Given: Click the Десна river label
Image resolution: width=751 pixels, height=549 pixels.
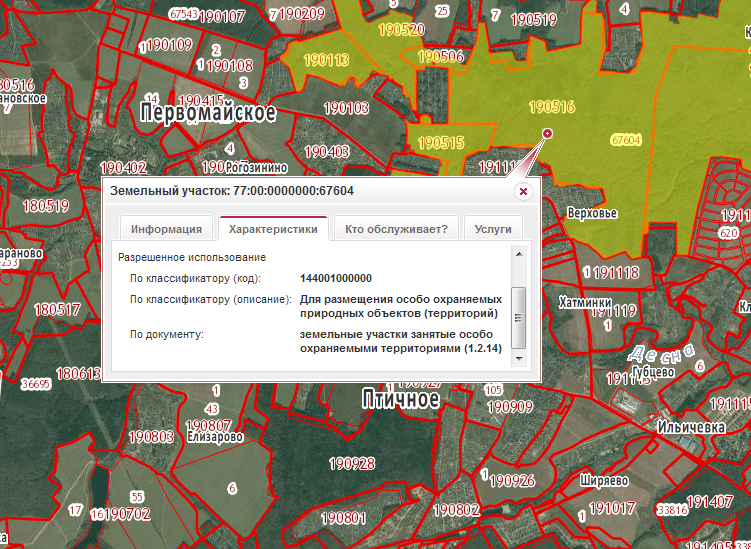Looking at the screenshot, I should (661, 354).
